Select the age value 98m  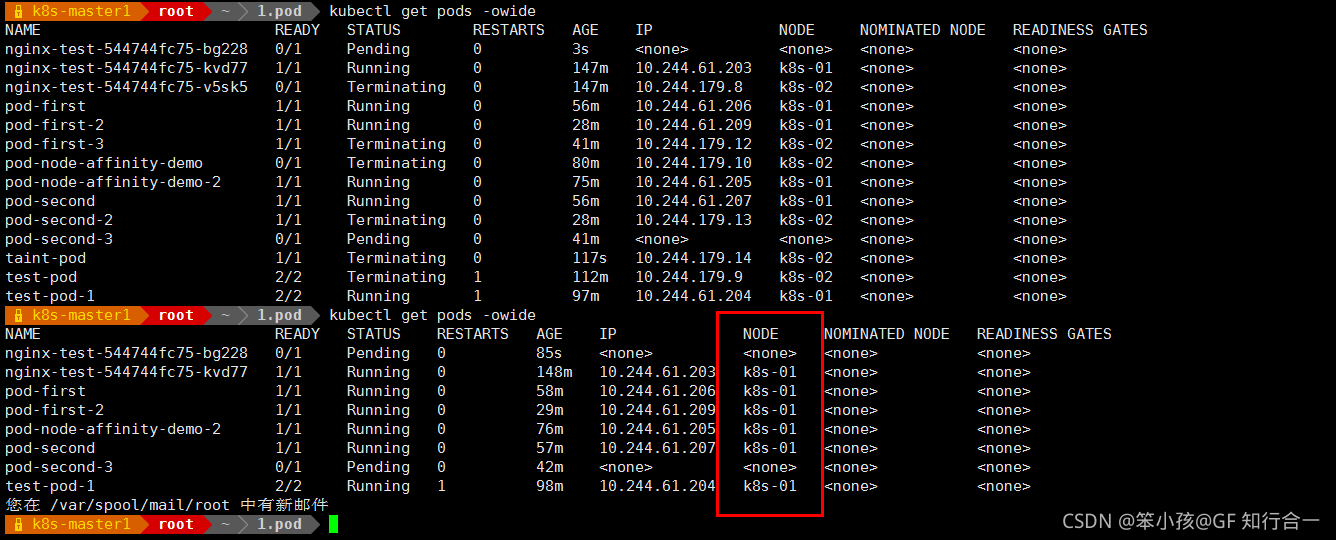click(549, 486)
